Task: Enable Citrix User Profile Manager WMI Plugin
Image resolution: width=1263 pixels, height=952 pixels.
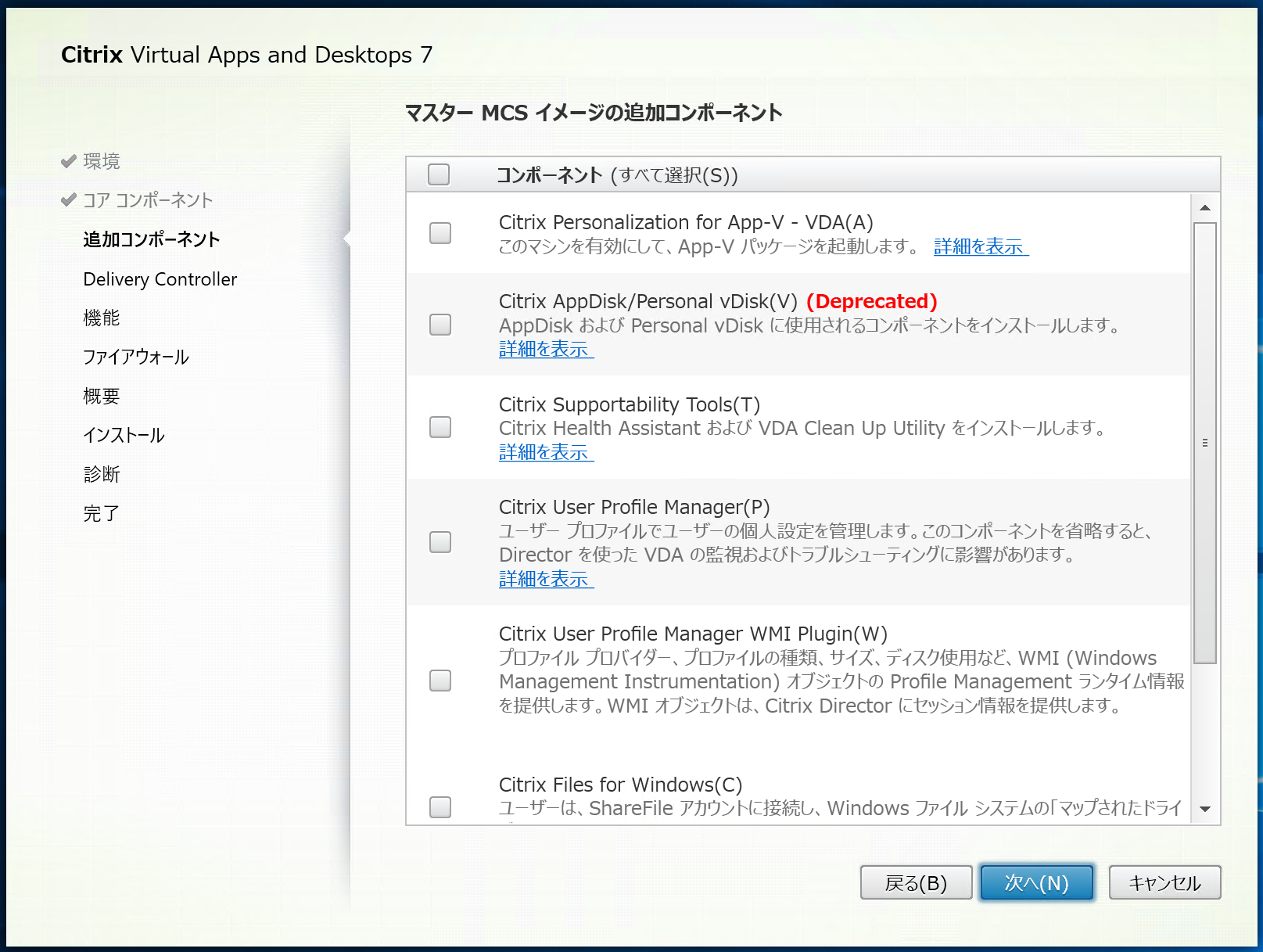Action: (440, 681)
